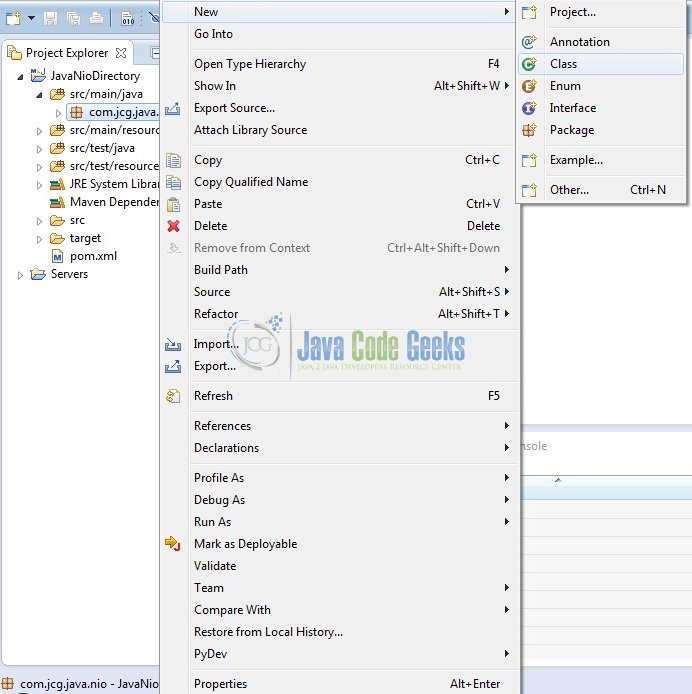
Task: Open the References submenu
Action: [x=338, y=426]
